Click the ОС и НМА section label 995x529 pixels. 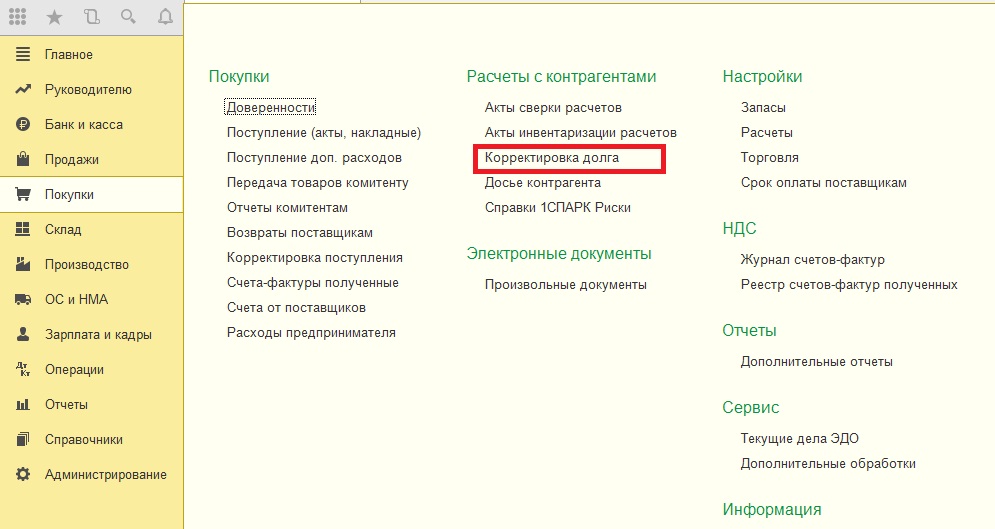(76, 299)
